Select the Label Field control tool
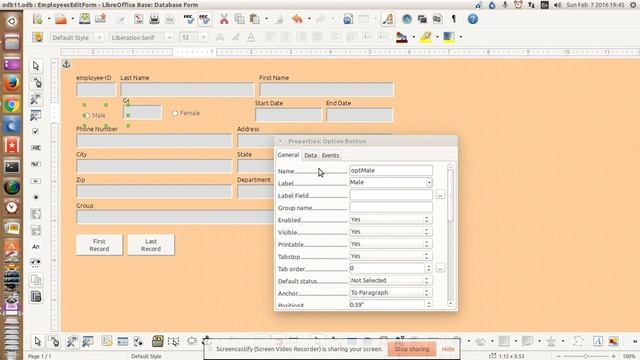Screen dimensions: 640x360 pyautogui.click(x=36, y=247)
